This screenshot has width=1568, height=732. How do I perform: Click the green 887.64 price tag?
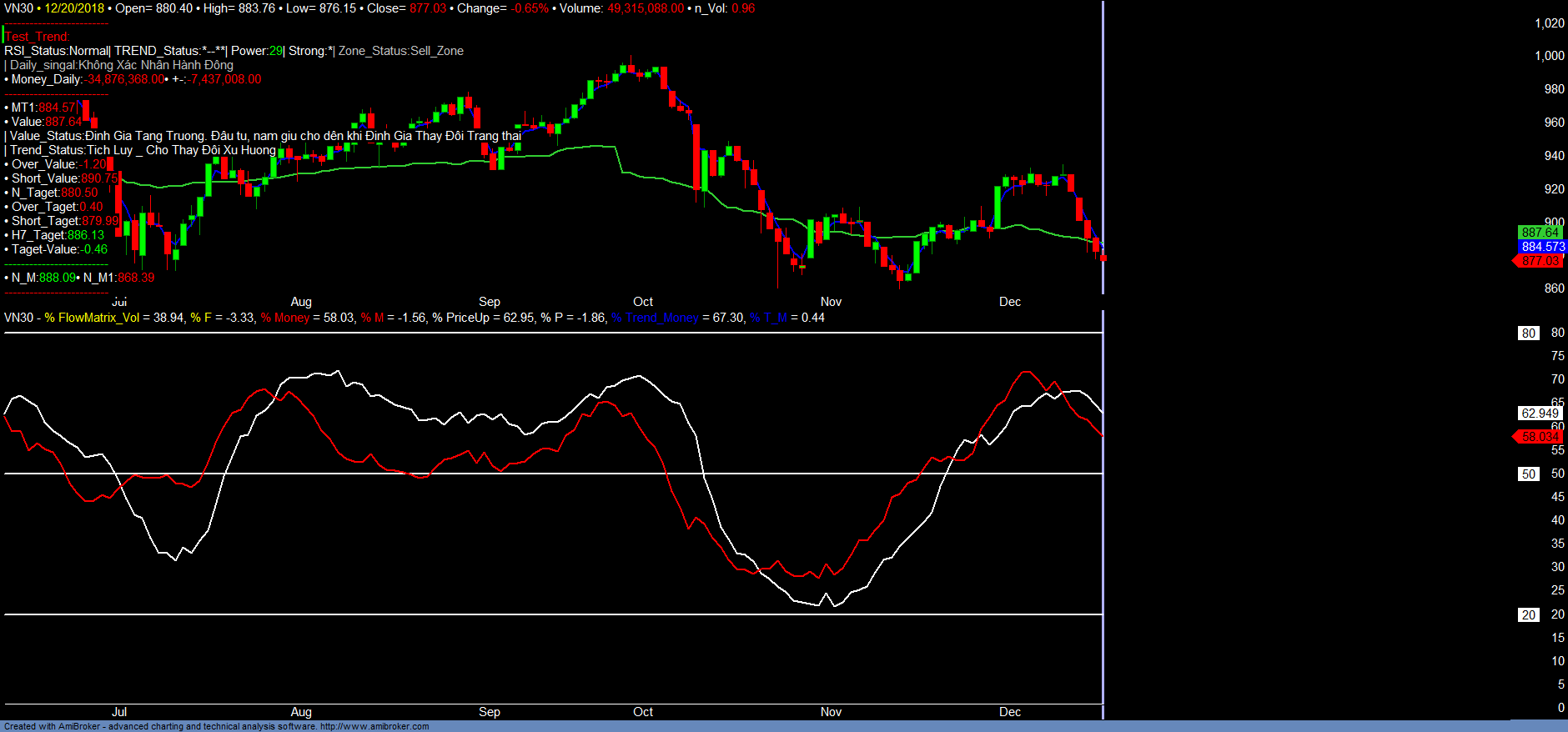tap(1539, 233)
